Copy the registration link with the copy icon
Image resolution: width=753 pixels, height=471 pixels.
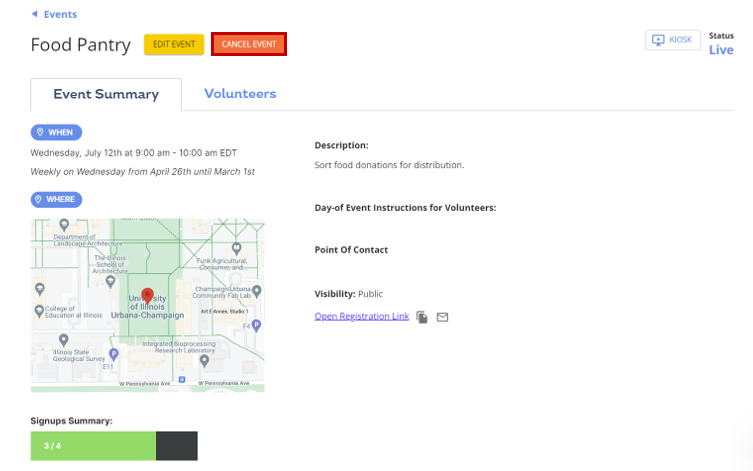tap(422, 317)
